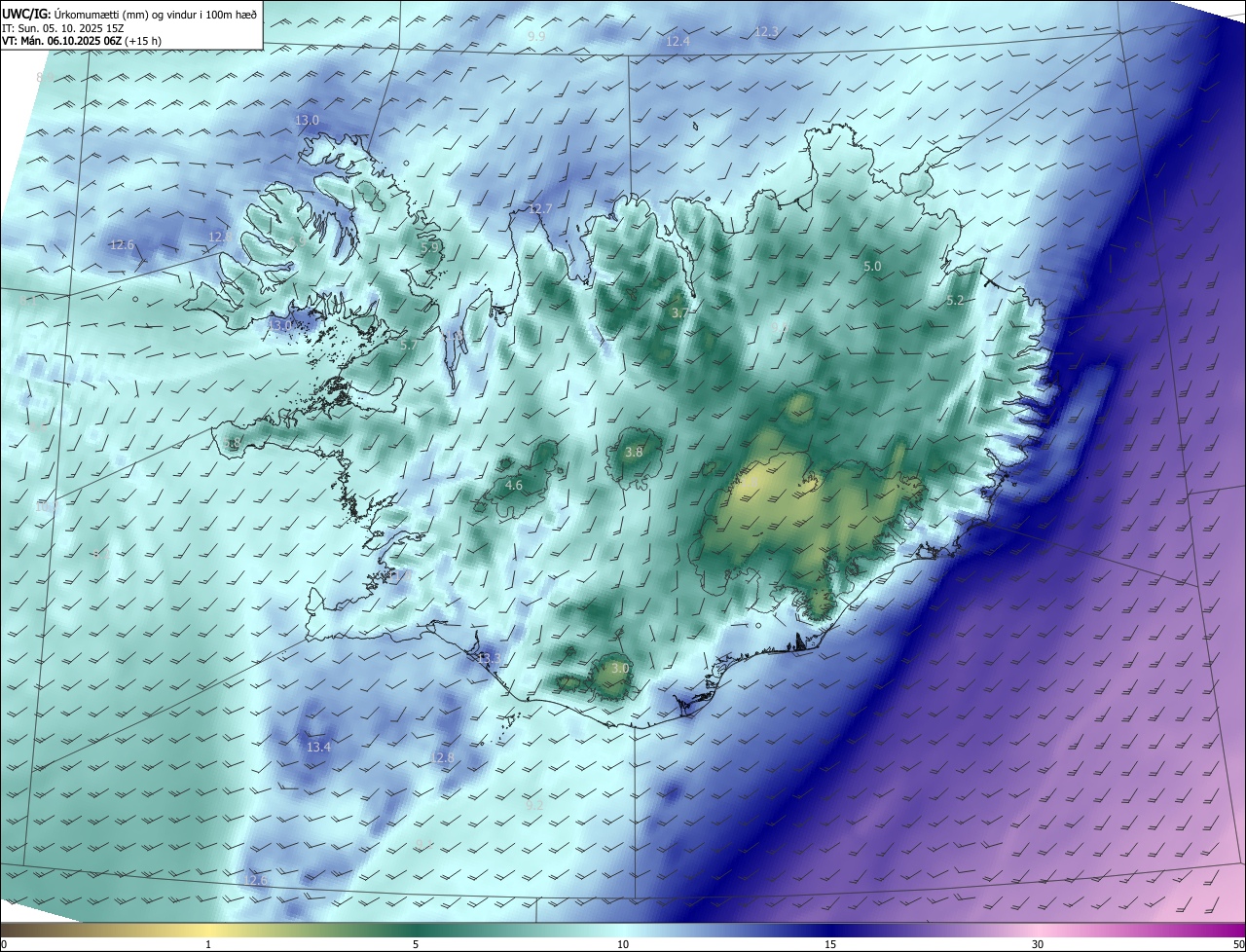Click the 4.6 value on the glacier outline
Viewport: 1246px width, 952px height.
tap(514, 485)
